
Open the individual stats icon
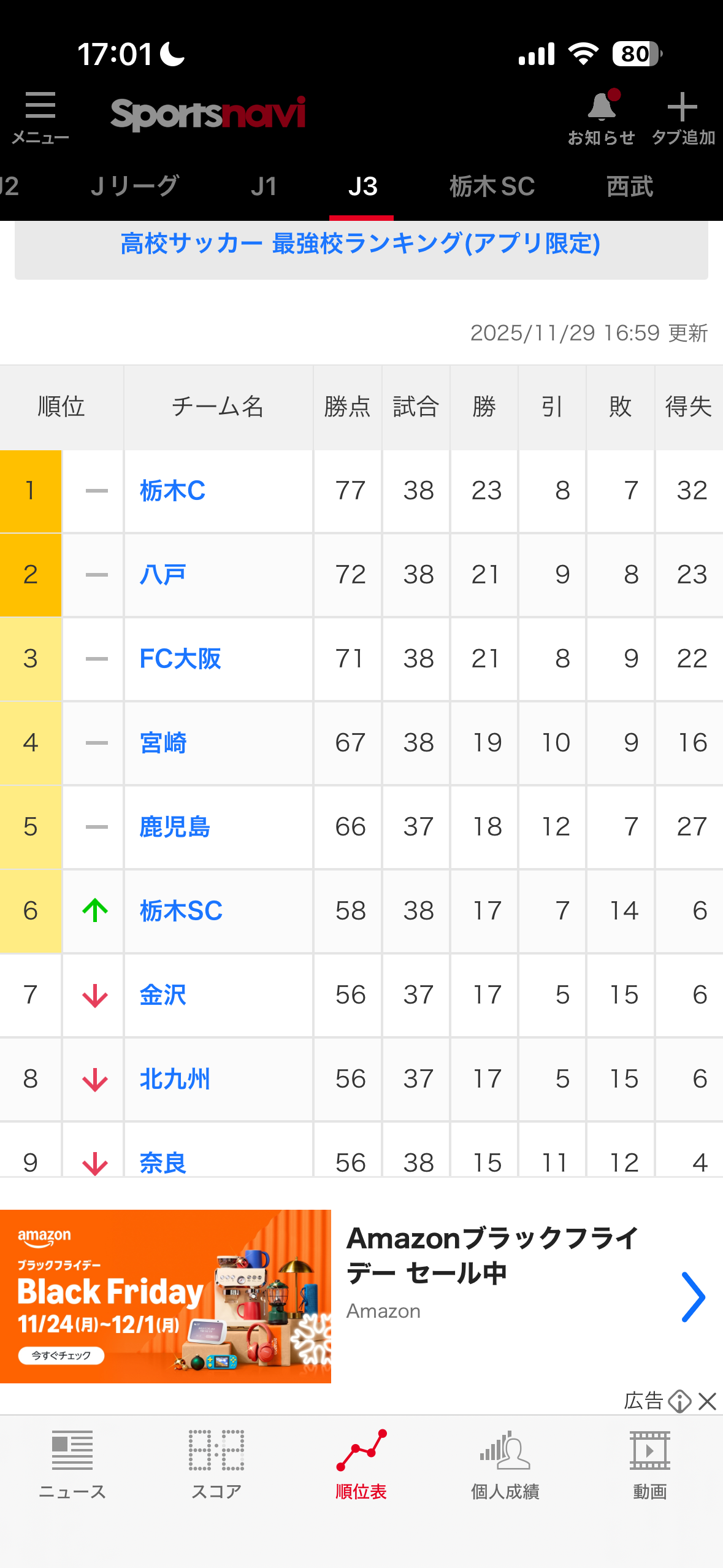pos(505,1451)
